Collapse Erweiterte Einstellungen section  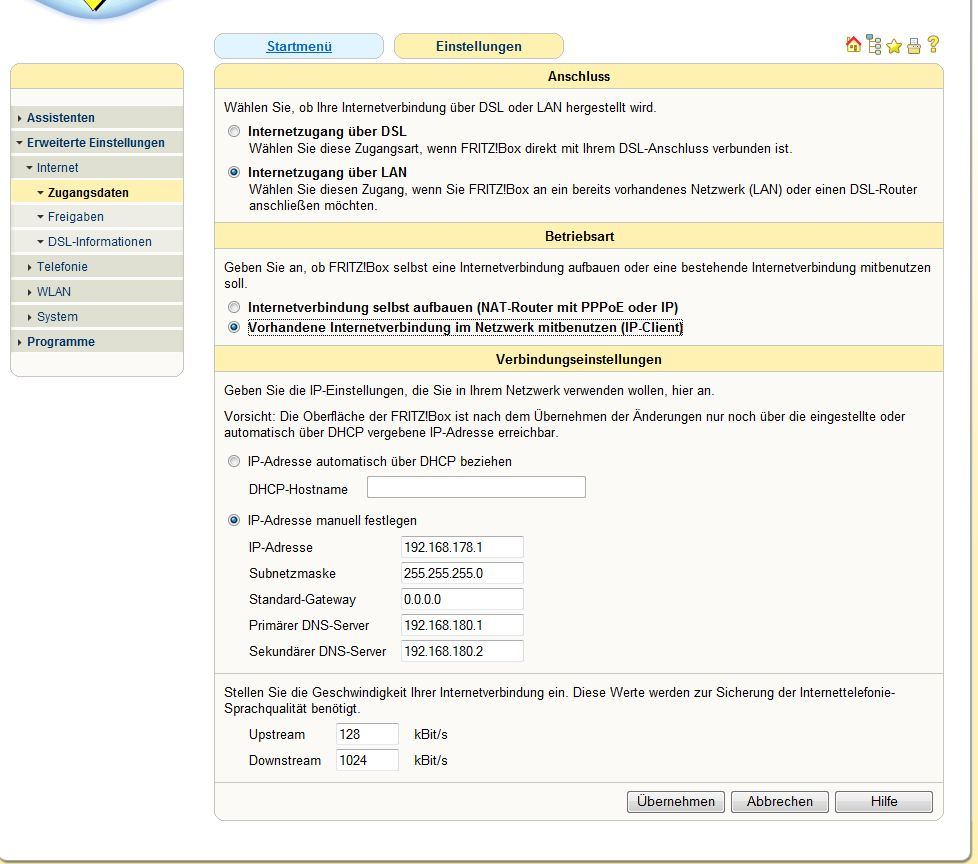click(x=97, y=142)
